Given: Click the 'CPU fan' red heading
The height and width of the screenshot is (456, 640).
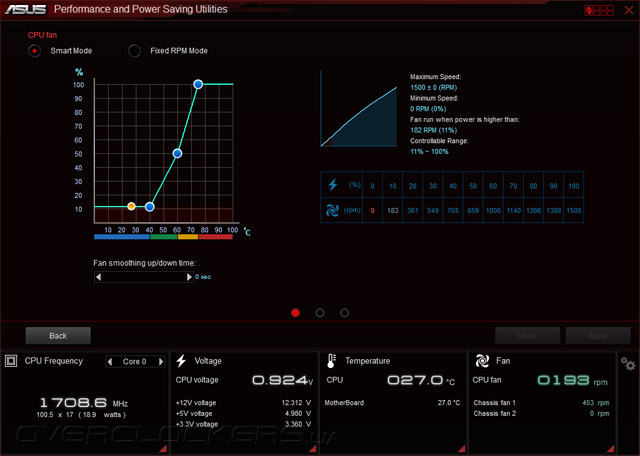Looking at the screenshot, I should (x=42, y=35).
